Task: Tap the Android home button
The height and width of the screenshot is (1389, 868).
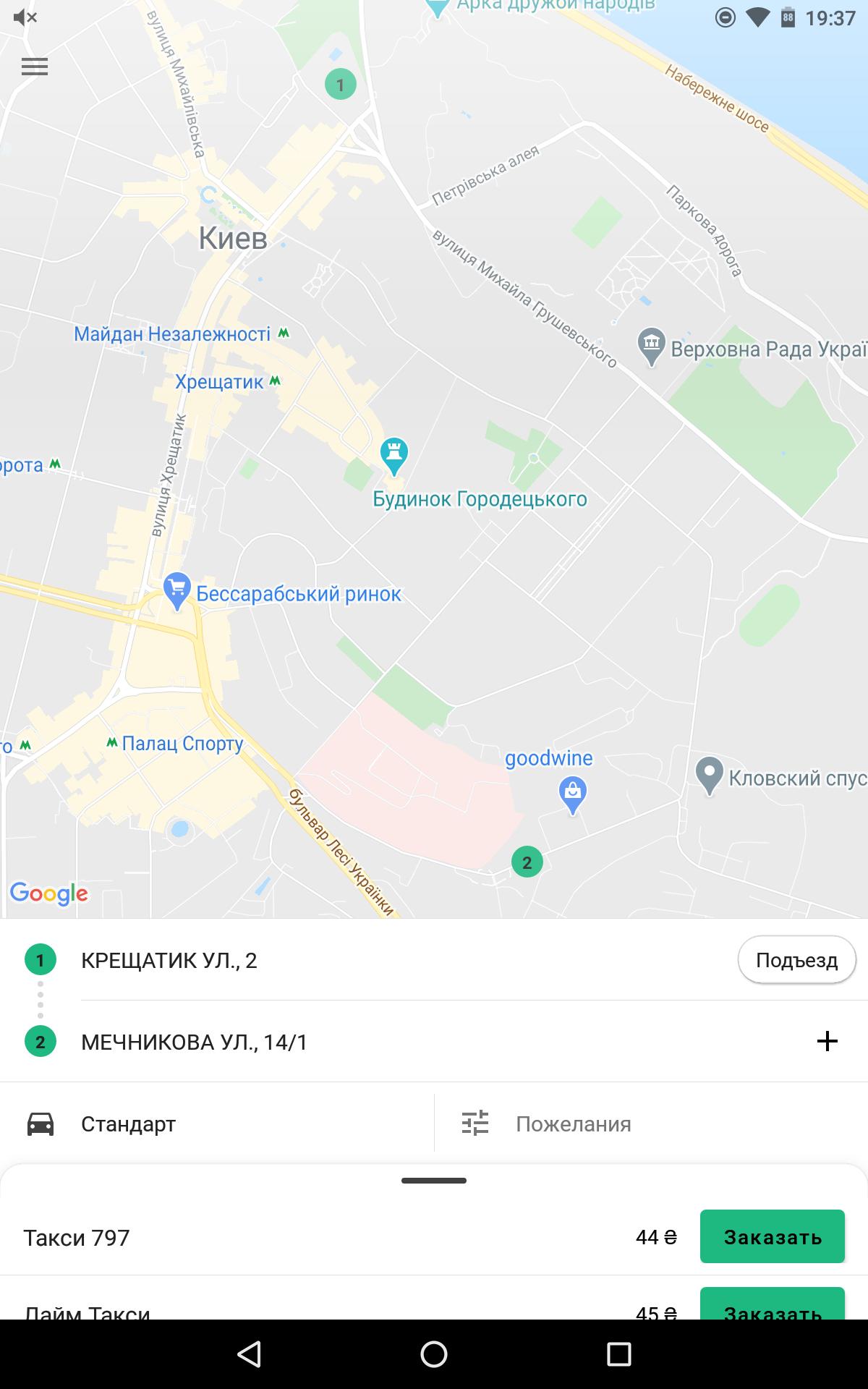Action: pos(434,1354)
